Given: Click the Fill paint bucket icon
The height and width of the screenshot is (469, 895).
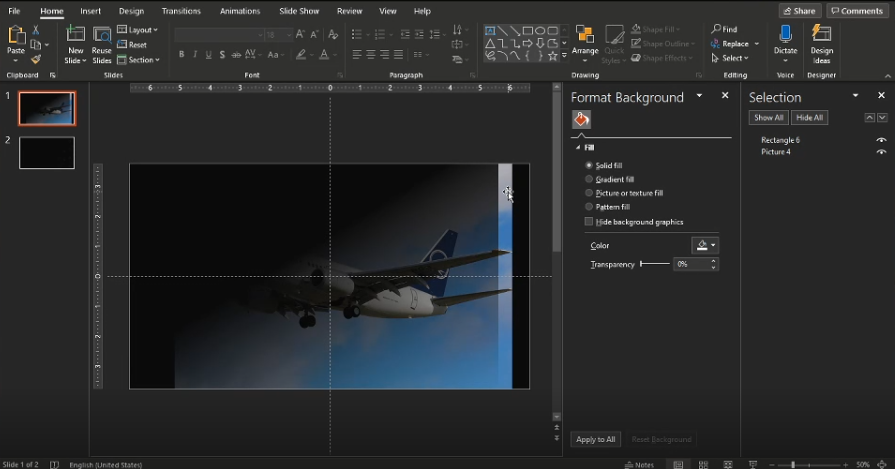Looking at the screenshot, I should (x=581, y=120).
